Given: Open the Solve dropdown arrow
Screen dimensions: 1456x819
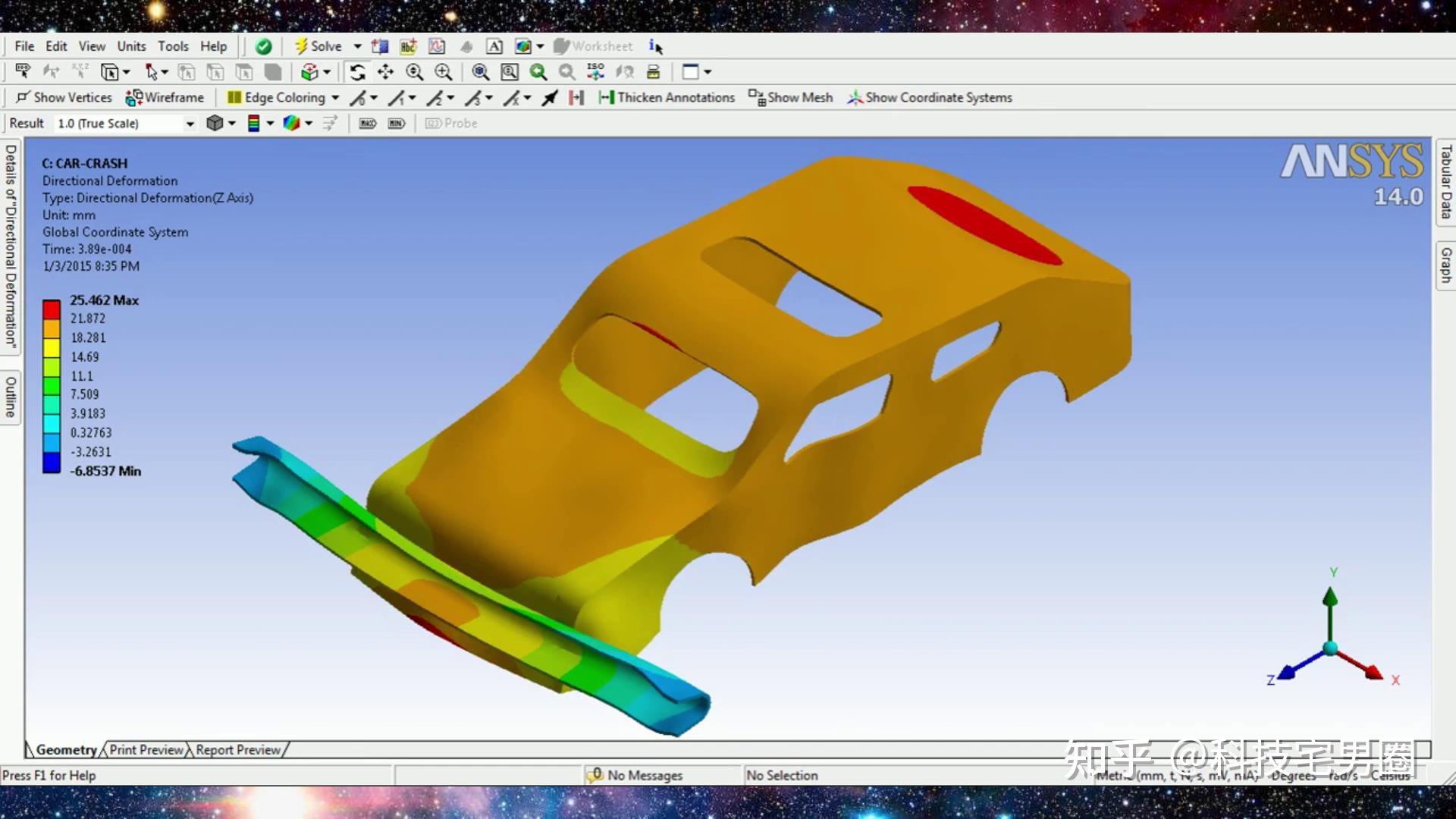Looking at the screenshot, I should (x=357, y=47).
